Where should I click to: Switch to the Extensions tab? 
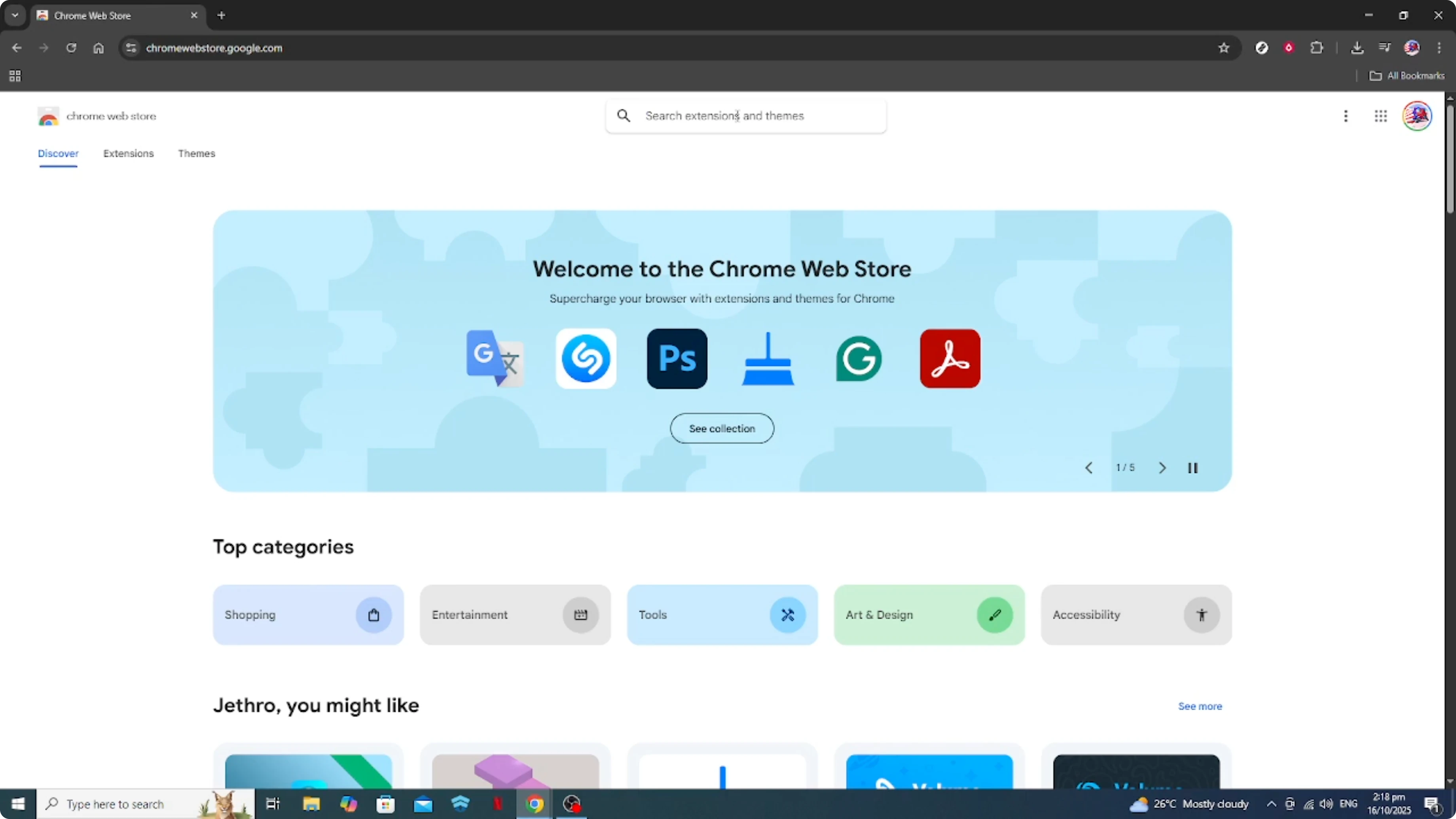[128, 153]
